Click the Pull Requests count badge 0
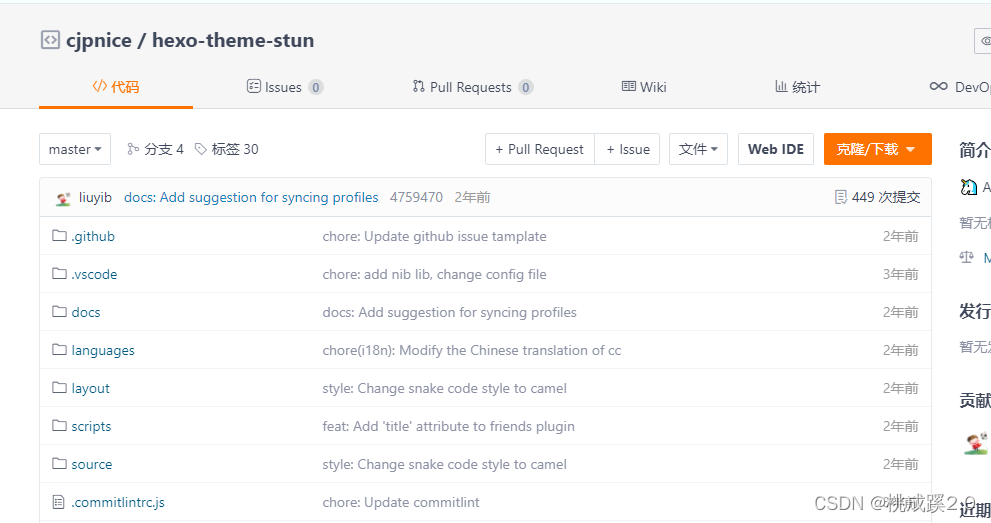 526,87
